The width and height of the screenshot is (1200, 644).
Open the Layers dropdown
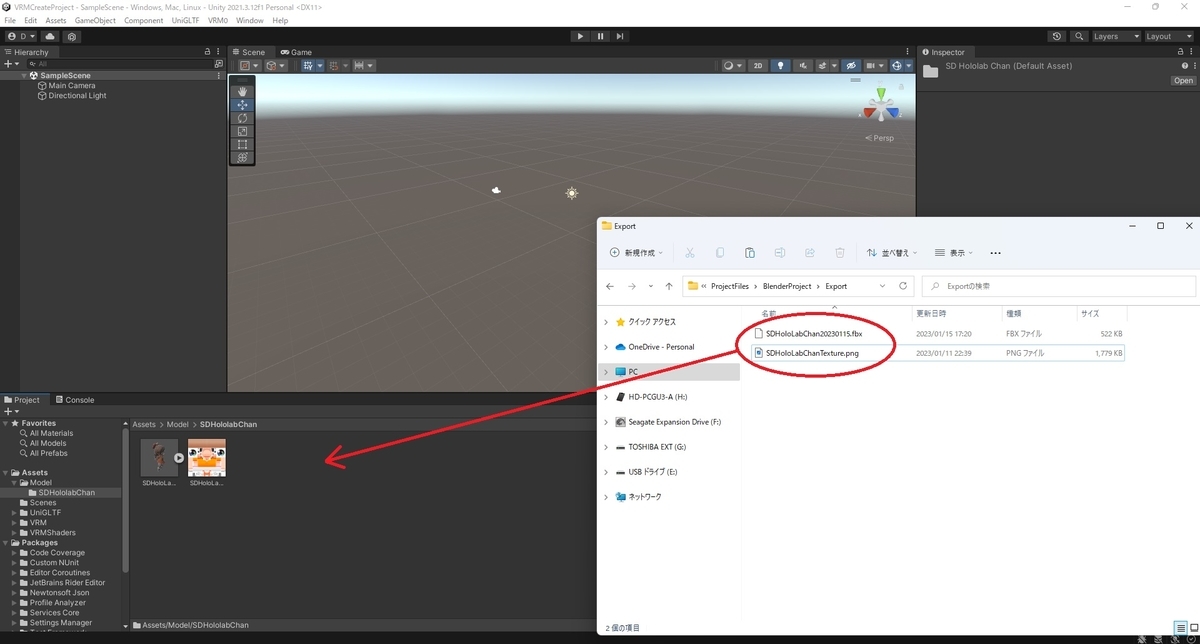(x=1116, y=36)
